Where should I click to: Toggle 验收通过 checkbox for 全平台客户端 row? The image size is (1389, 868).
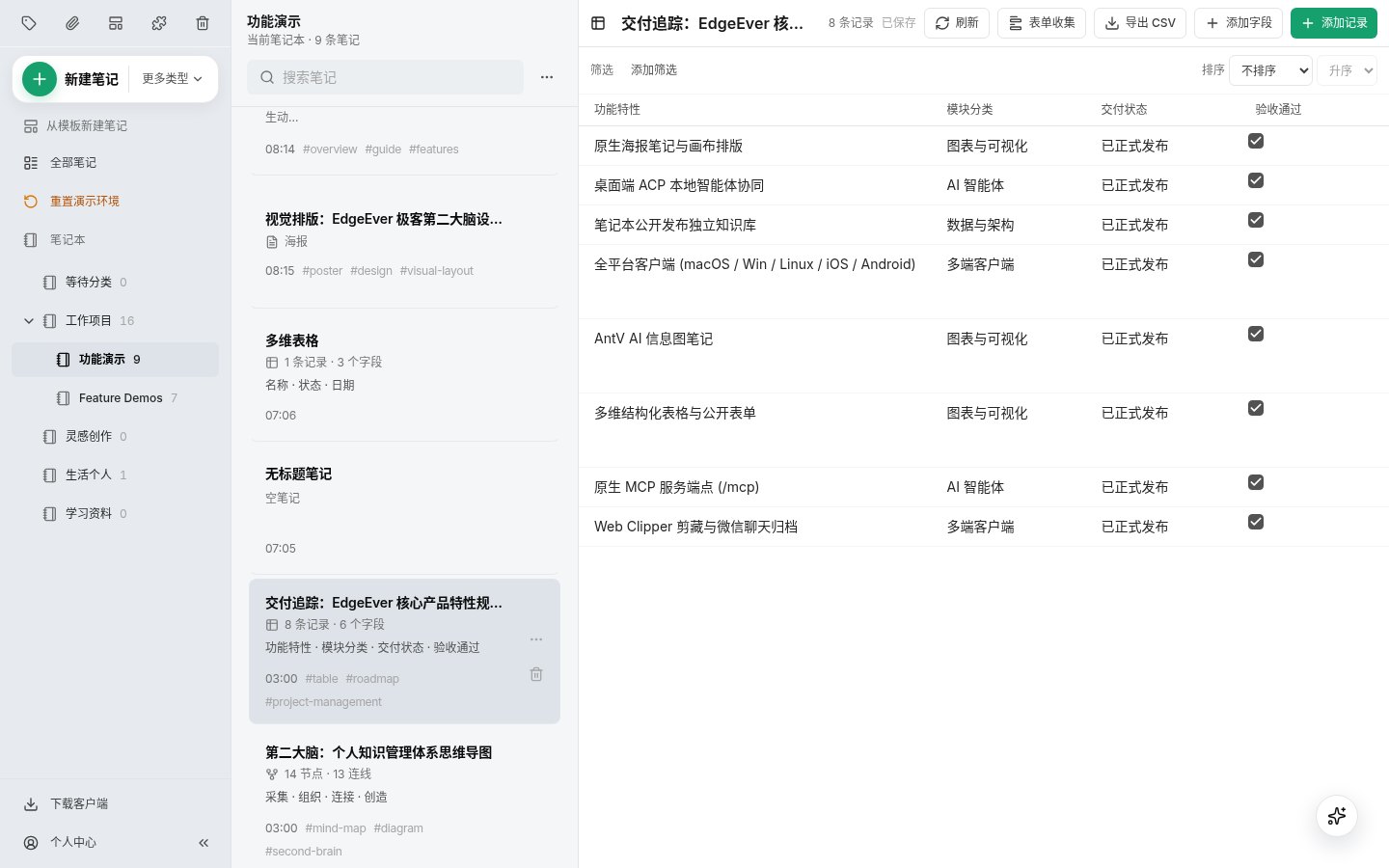1256,259
